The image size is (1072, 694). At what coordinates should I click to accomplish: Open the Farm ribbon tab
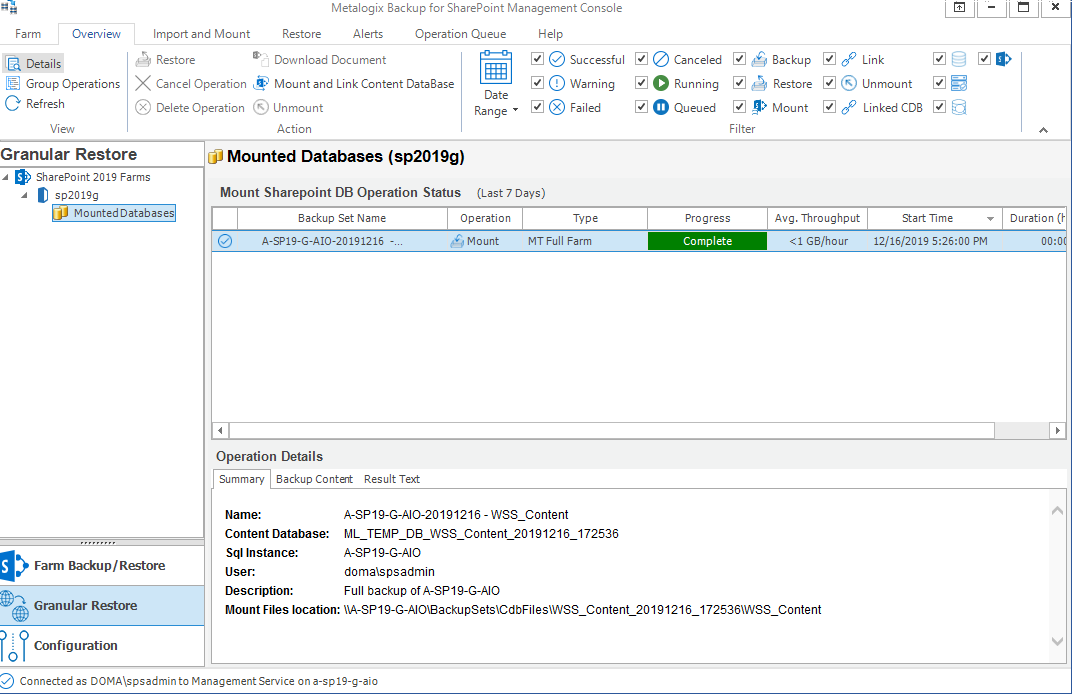click(x=28, y=34)
